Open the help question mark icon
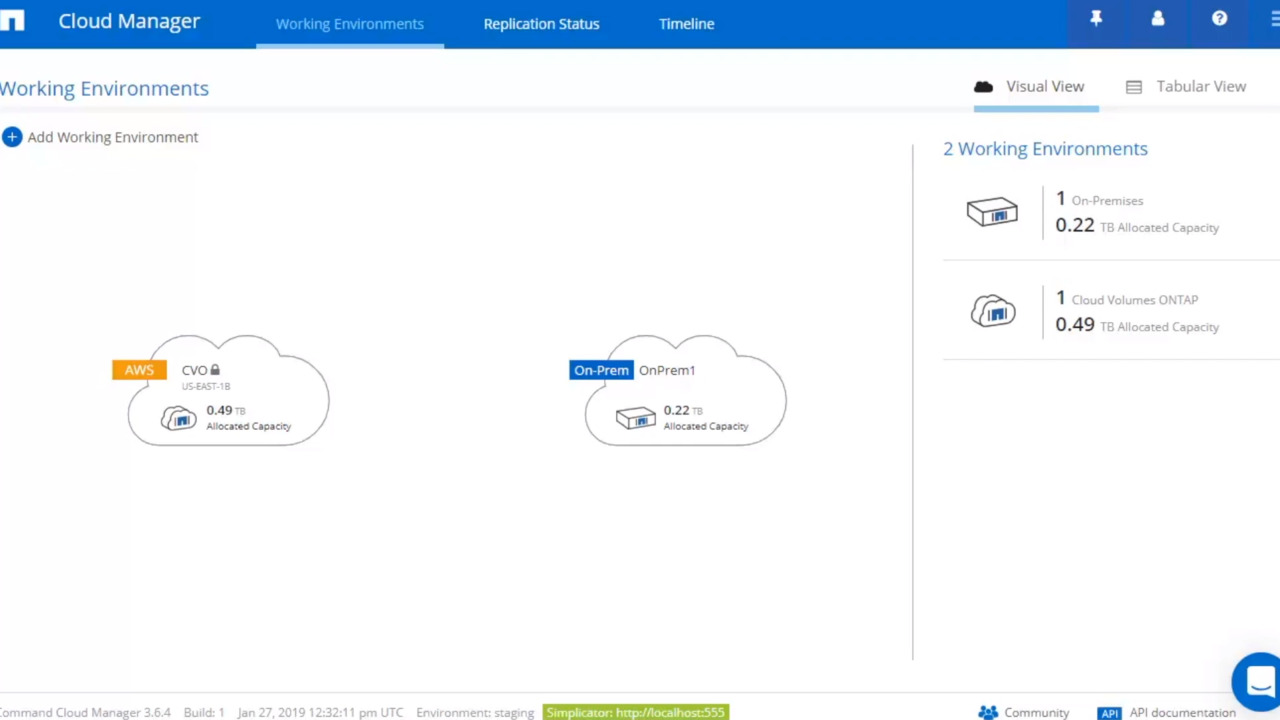The width and height of the screenshot is (1280, 720). 1219,19
